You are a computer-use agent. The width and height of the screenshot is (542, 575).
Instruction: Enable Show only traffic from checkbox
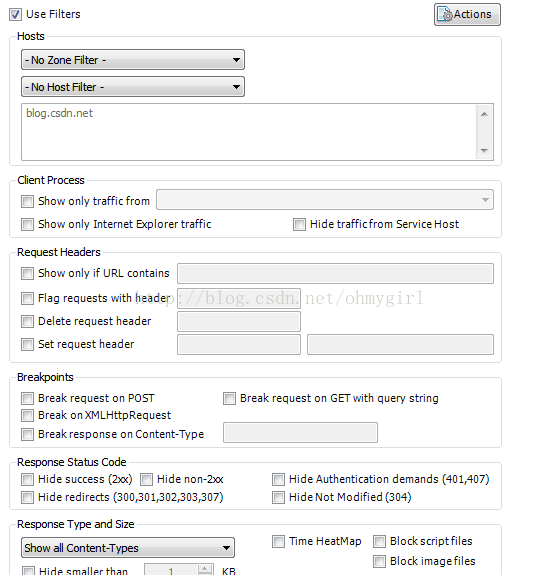tap(28, 201)
